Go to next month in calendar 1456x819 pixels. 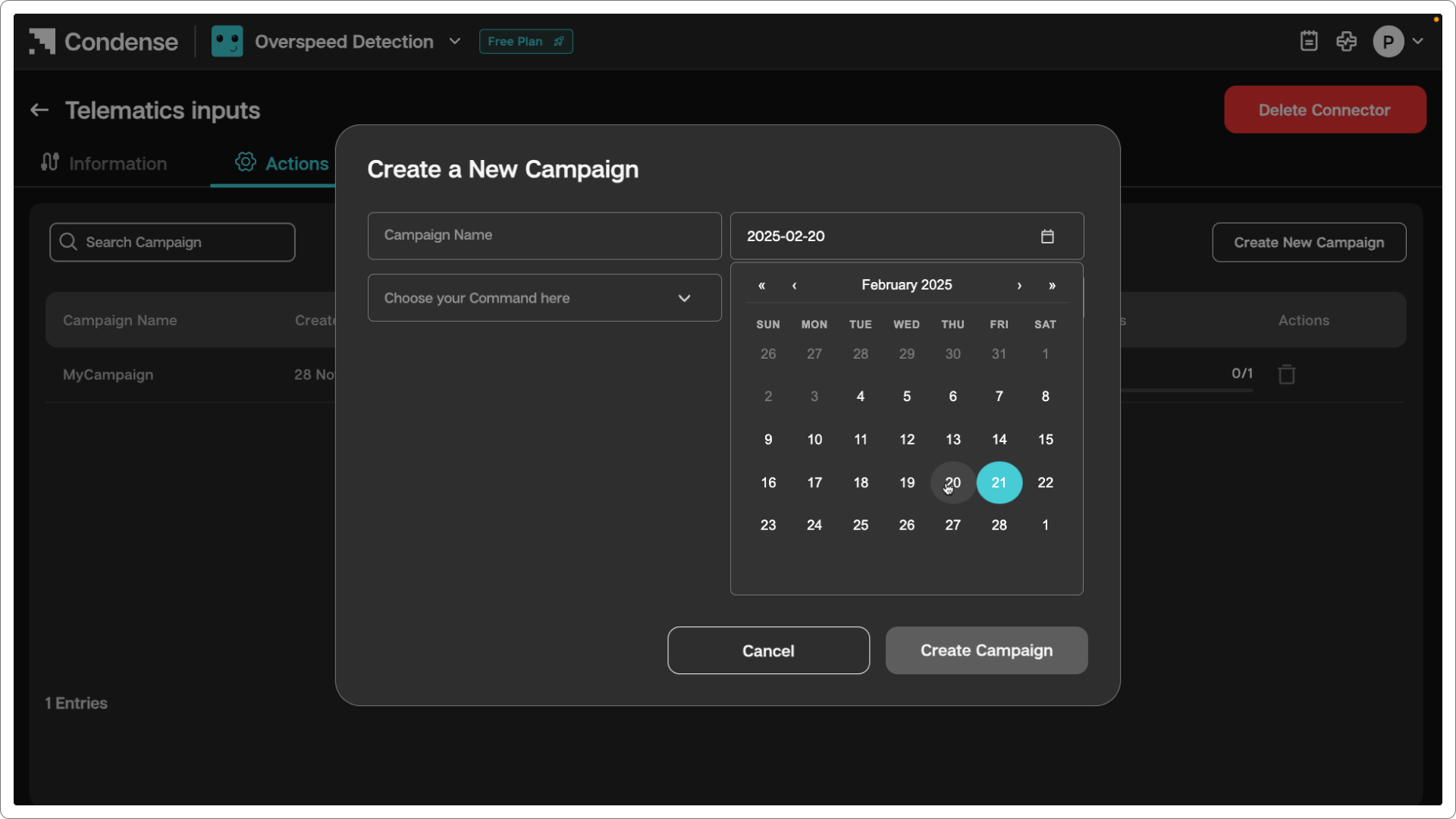[1019, 286]
